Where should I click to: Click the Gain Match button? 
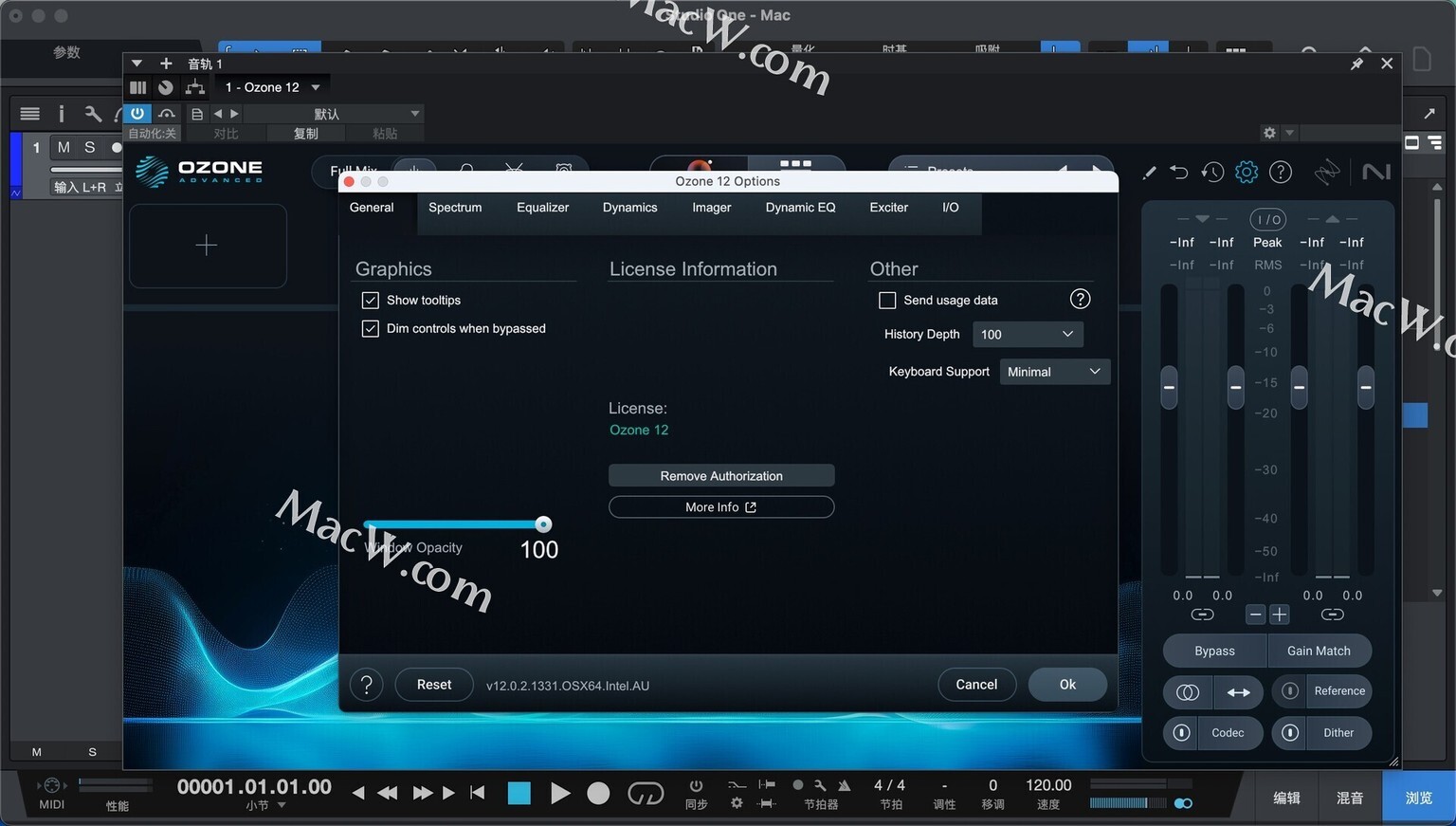click(x=1319, y=651)
